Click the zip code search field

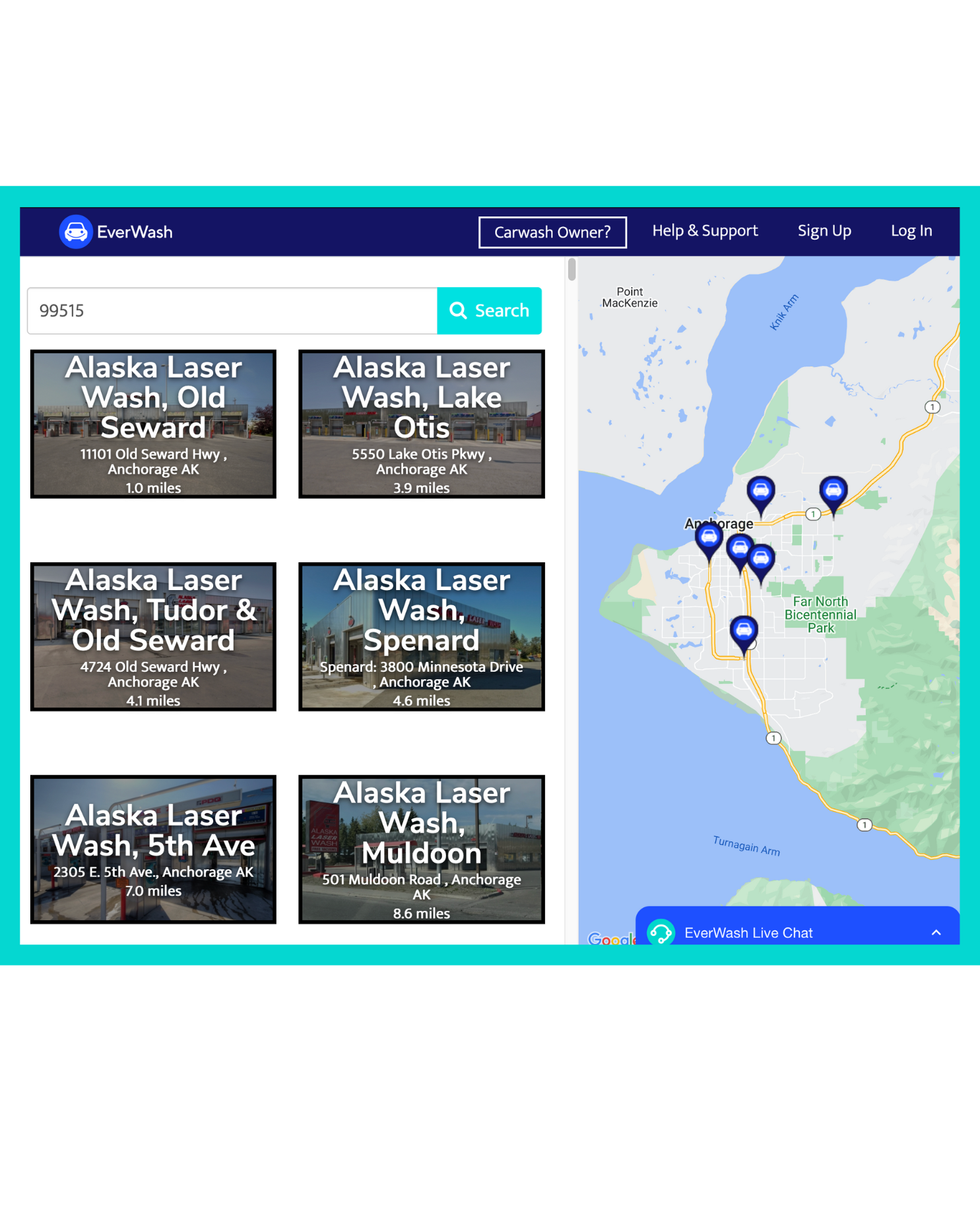coord(232,311)
